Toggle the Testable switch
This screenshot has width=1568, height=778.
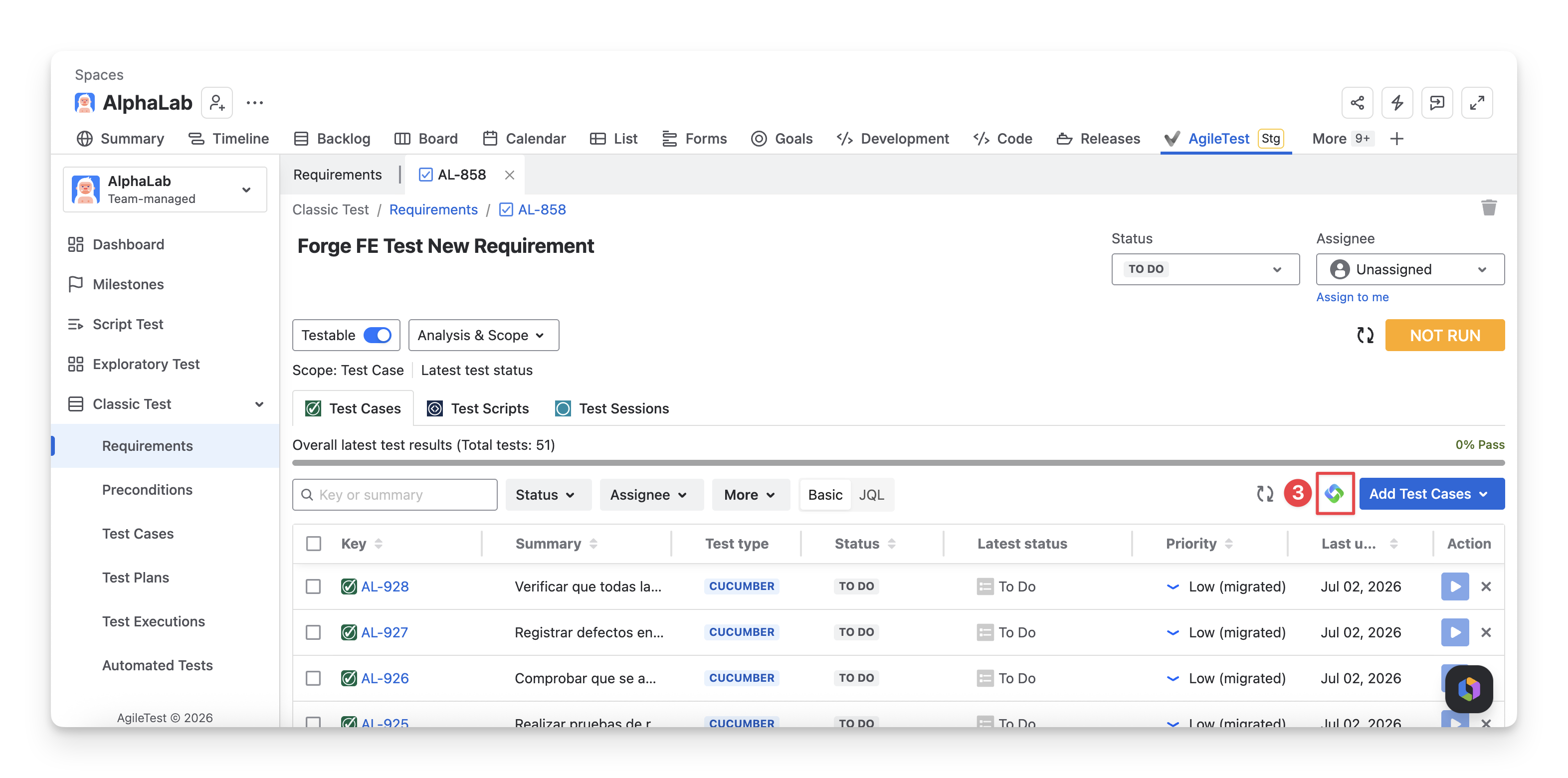click(378, 336)
